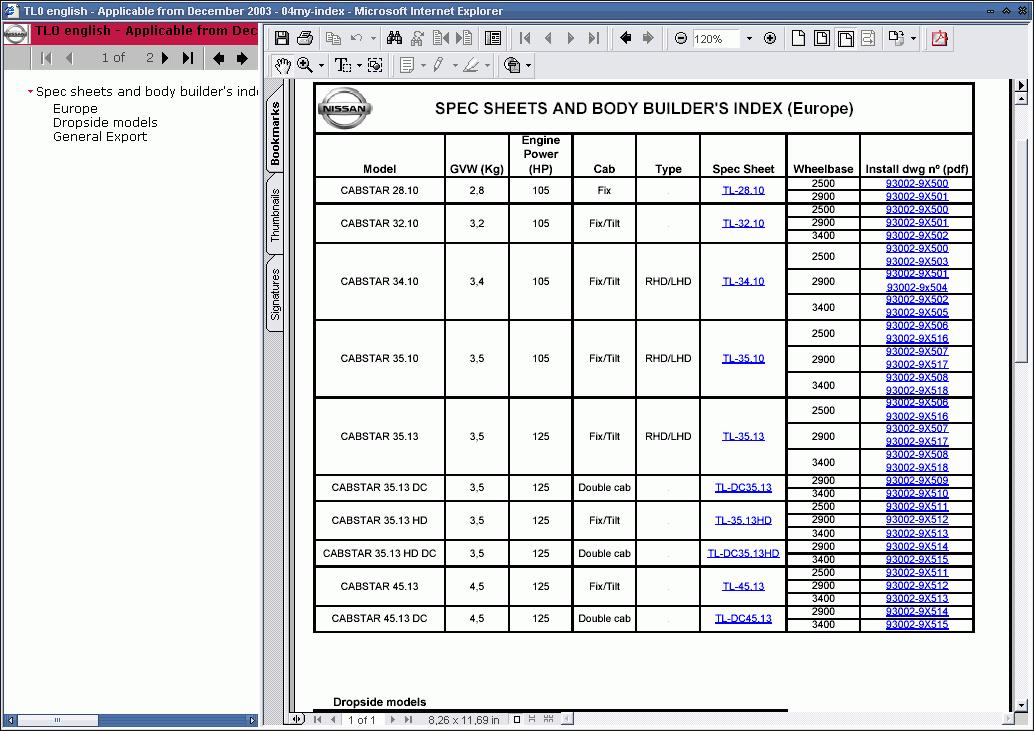The image size is (1034, 731).
Task: Open TL-DC35.13 spec sheet link
Action: coord(743,488)
